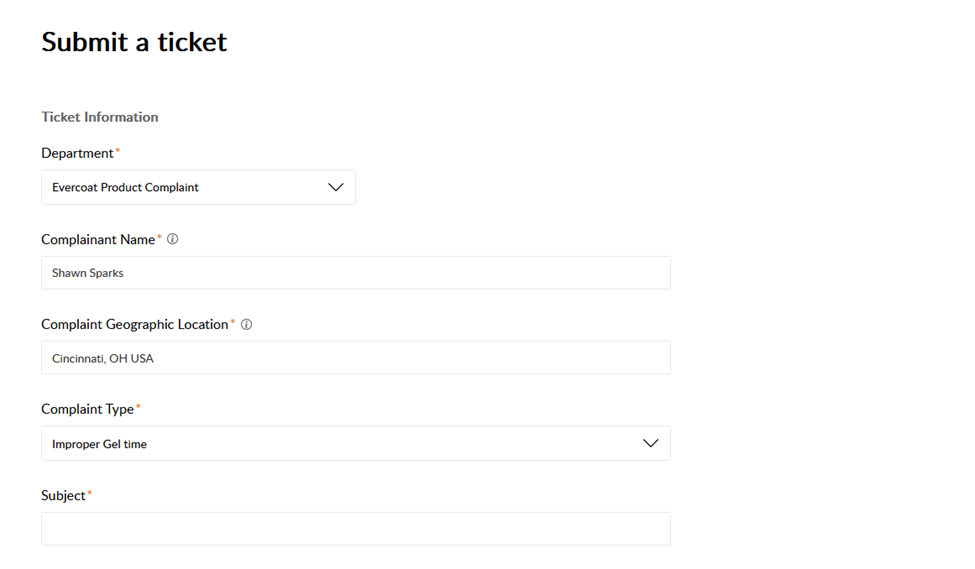Click the Complaint Type field label
Image resolution: width=975 pixels, height=569 pixels.
[87, 410]
